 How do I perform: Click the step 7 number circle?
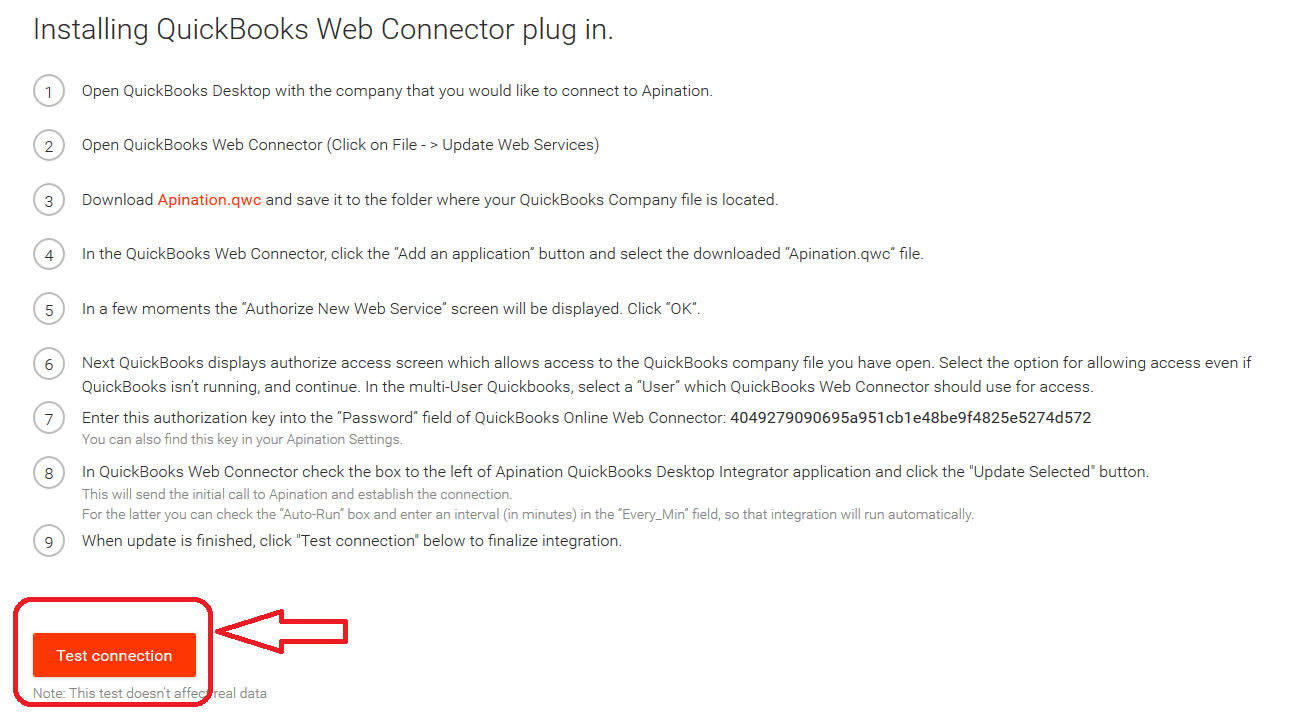tap(49, 418)
